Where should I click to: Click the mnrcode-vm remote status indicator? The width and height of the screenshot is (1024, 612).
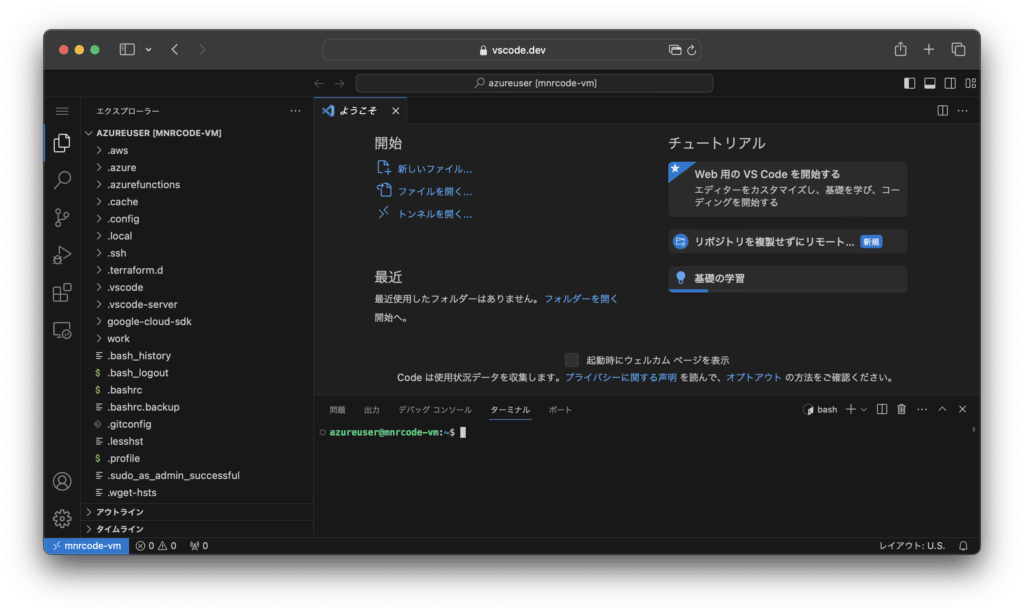87,545
